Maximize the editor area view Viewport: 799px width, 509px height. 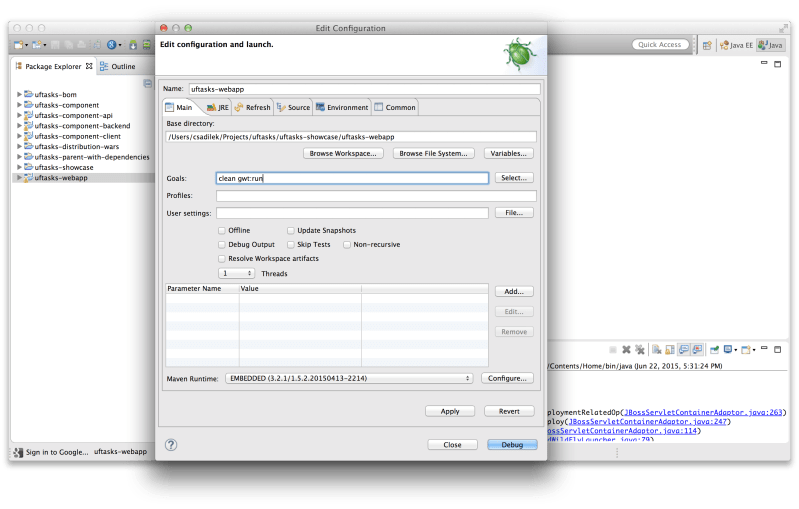pos(778,64)
